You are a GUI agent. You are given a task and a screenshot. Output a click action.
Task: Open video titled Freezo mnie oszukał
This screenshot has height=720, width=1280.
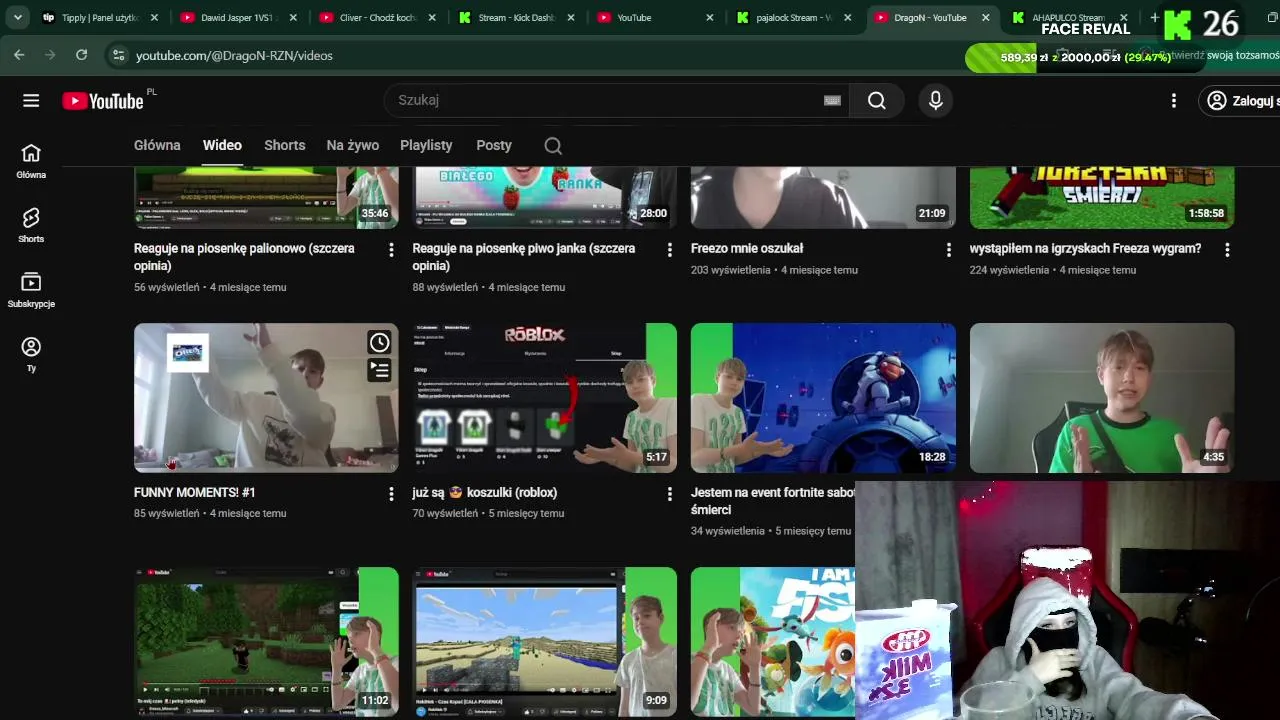(747, 248)
